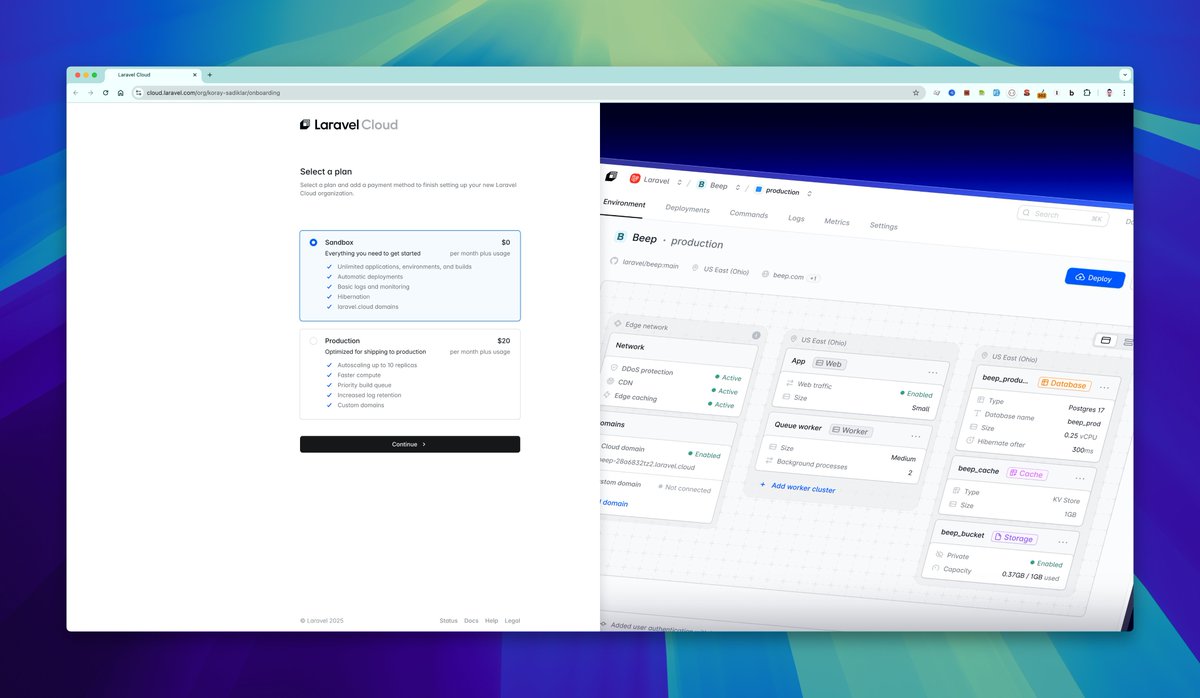The image size is (1200, 698).
Task: Go back using the browser back arrow
Action: pos(76,92)
